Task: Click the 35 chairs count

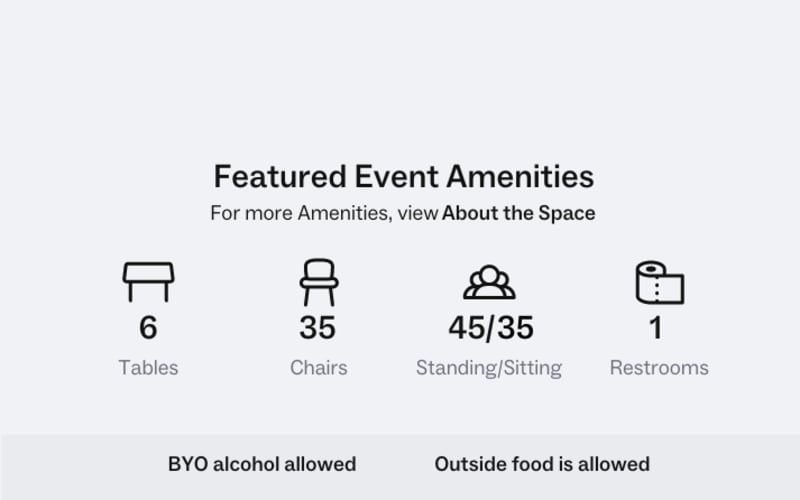Action: click(318, 328)
